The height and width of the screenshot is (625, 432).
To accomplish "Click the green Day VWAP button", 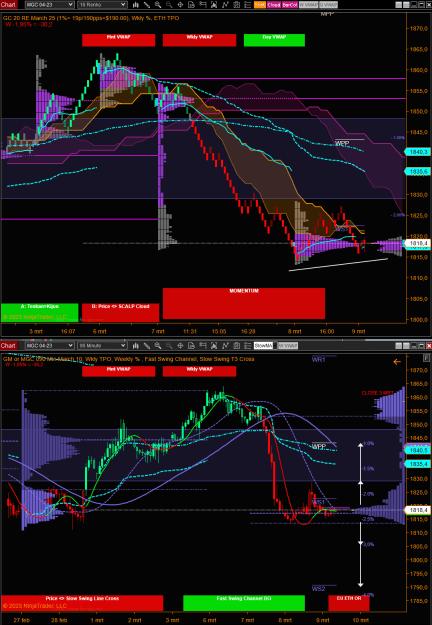I will click(274, 40).
